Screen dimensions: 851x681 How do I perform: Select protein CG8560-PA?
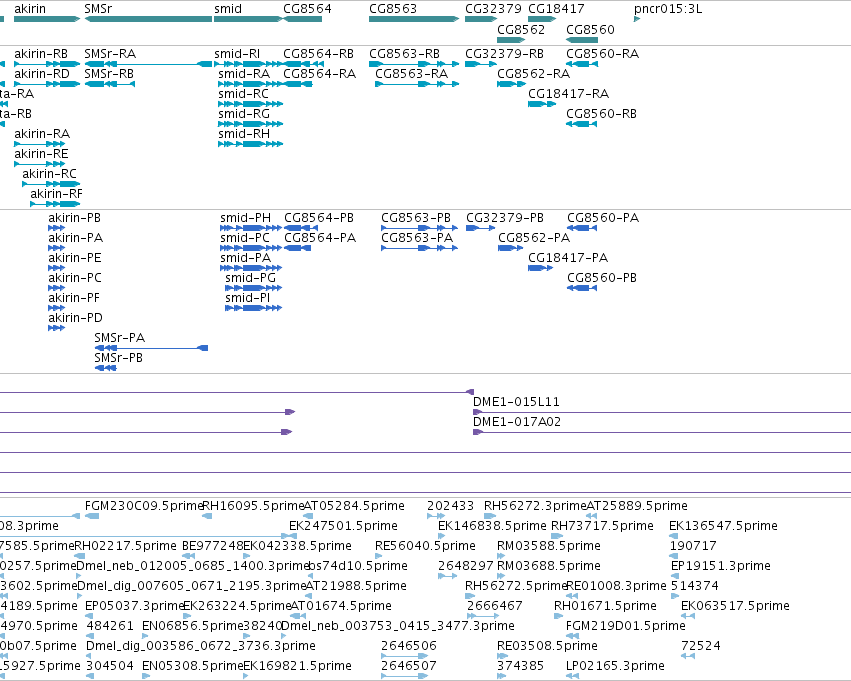pyautogui.click(x=603, y=218)
